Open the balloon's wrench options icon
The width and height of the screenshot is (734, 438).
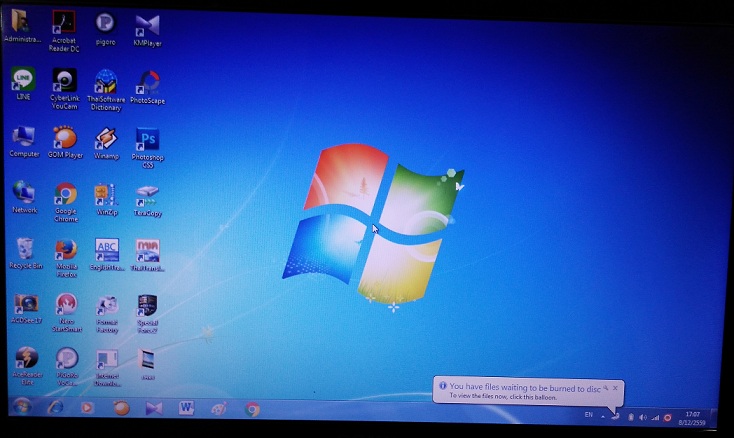pyautogui.click(x=606, y=388)
